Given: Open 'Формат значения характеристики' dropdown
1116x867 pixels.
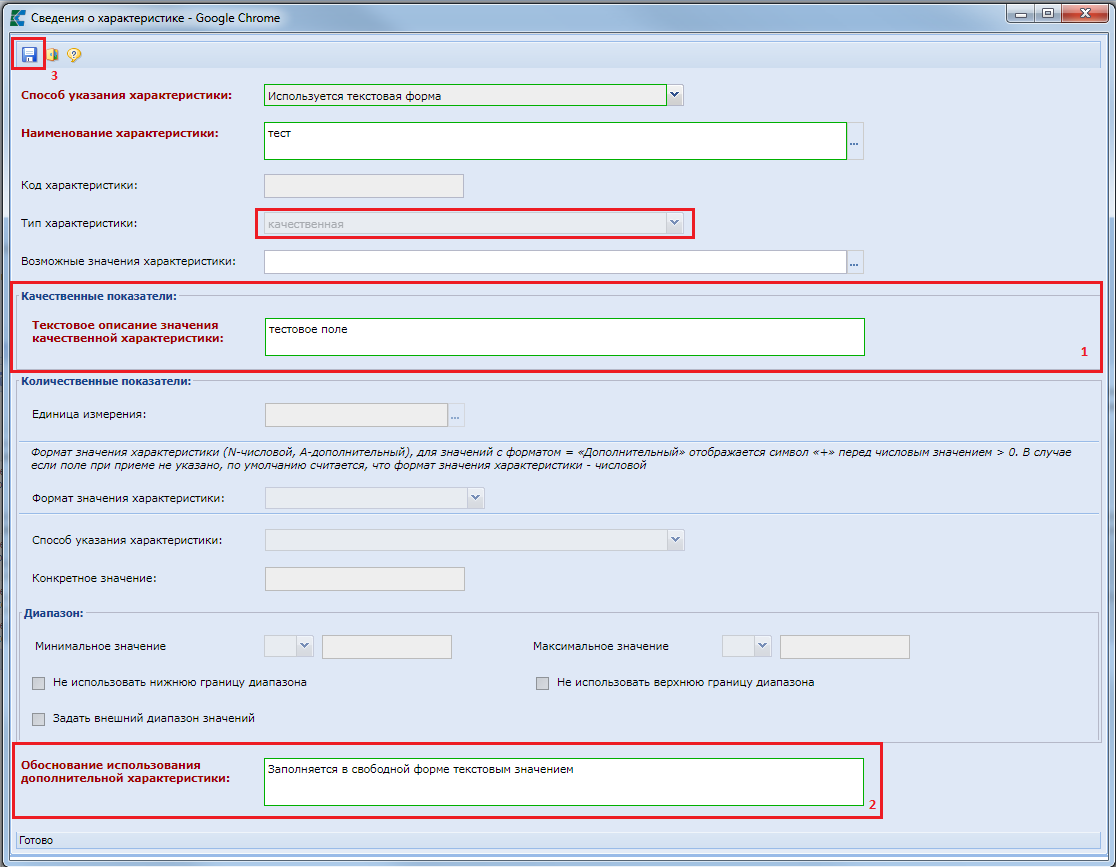Looking at the screenshot, I should click(475, 497).
